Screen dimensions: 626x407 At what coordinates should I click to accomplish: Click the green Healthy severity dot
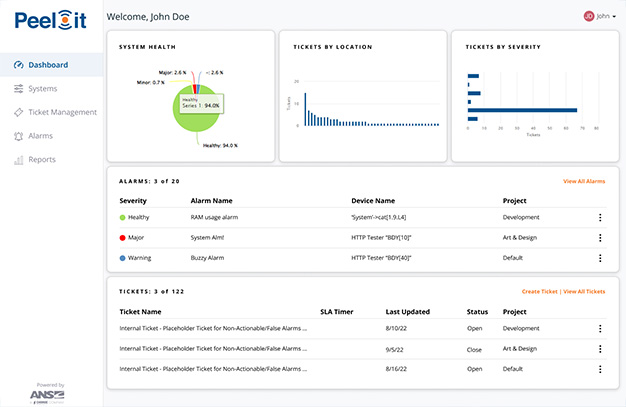coord(123,218)
